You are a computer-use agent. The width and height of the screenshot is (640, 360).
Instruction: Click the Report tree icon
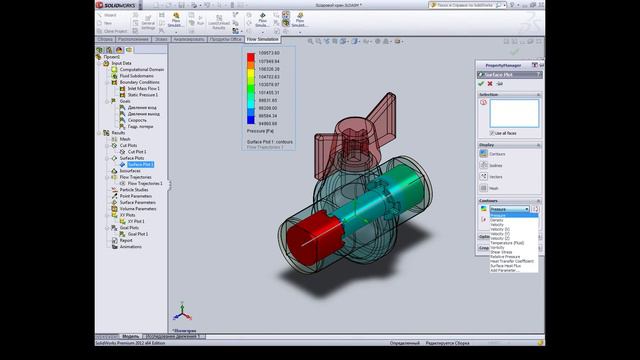pyautogui.click(x=114, y=240)
